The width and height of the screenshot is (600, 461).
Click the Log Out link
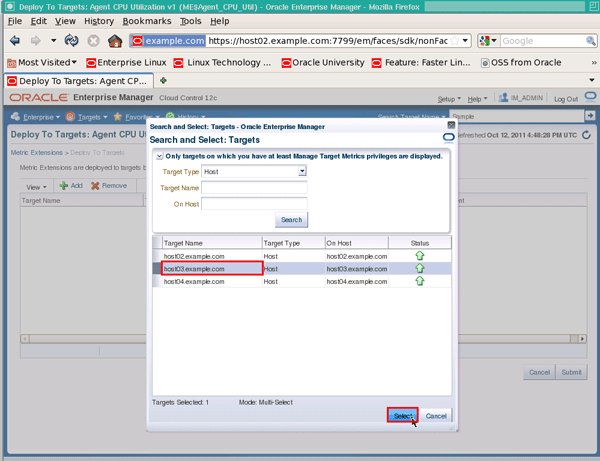(x=566, y=99)
